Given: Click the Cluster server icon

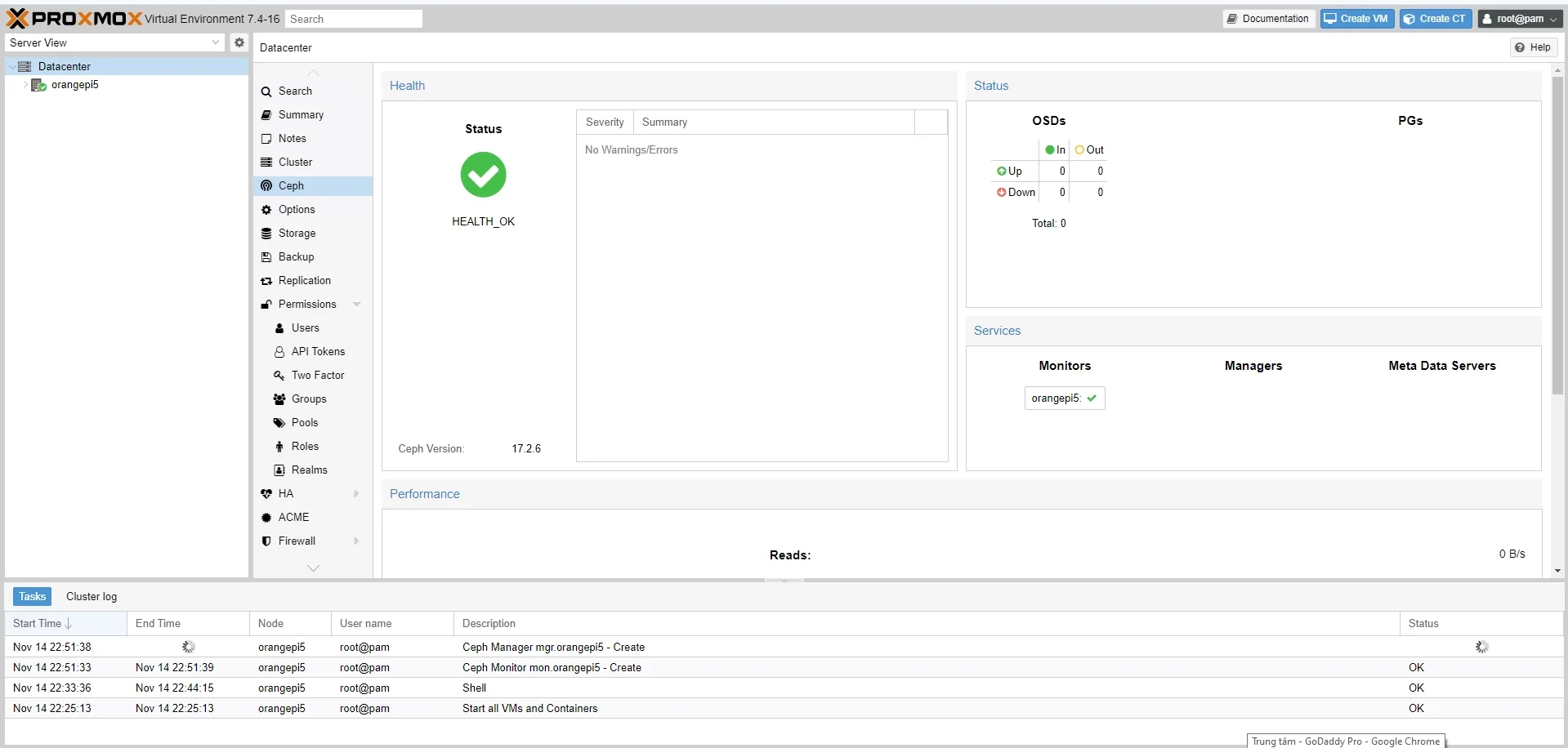Looking at the screenshot, I should click(266, 163).
